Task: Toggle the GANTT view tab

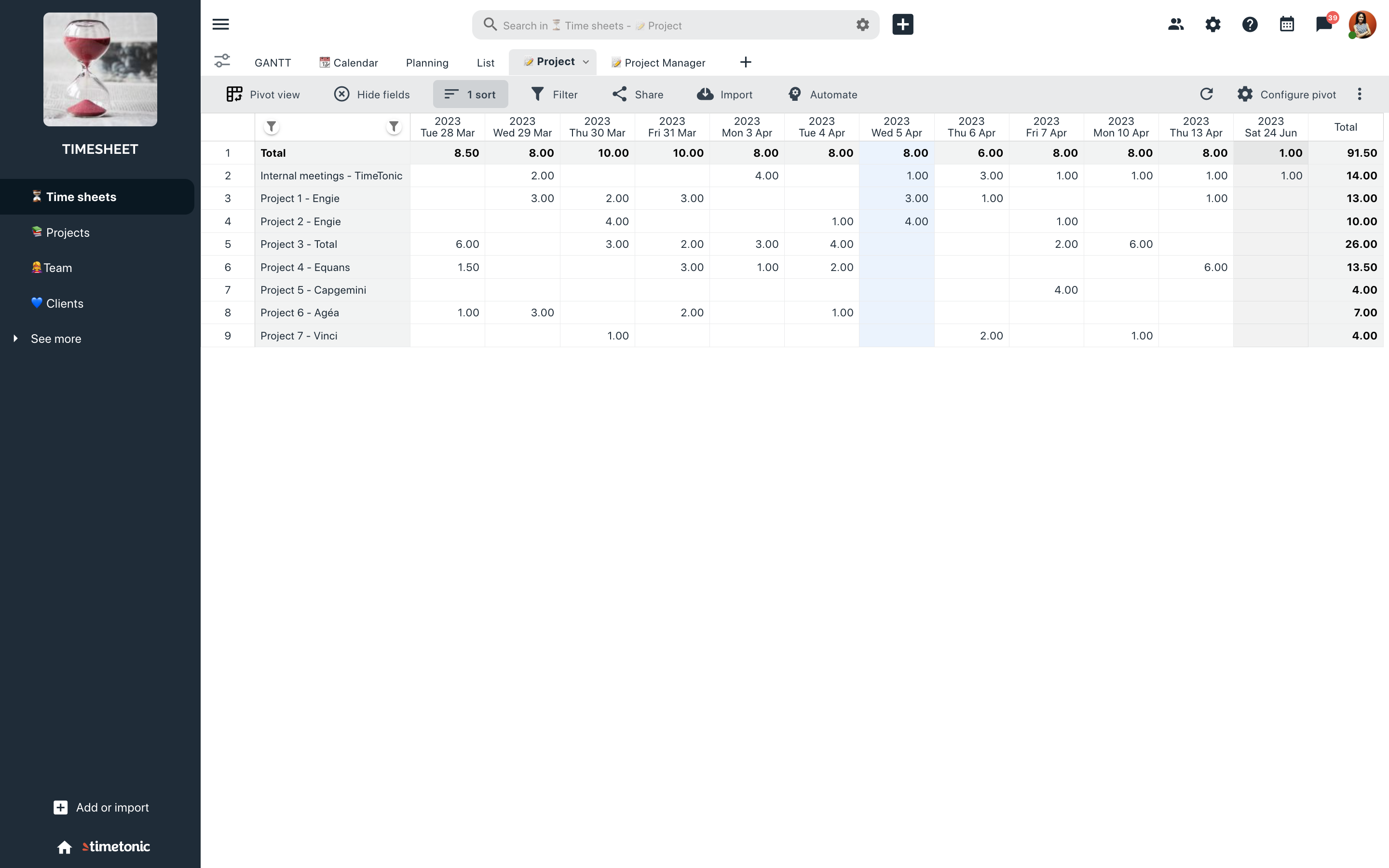Action: point(272,62)
